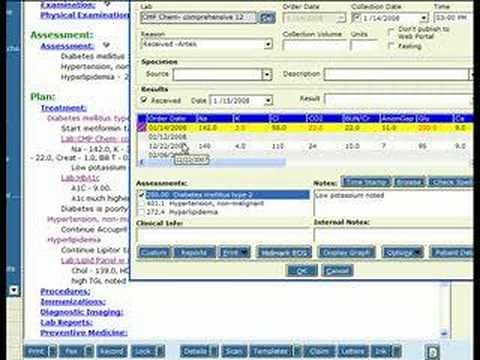
Task: Open the Print dropdown menu
Action: pyautogui.click(x=234, y=253)
